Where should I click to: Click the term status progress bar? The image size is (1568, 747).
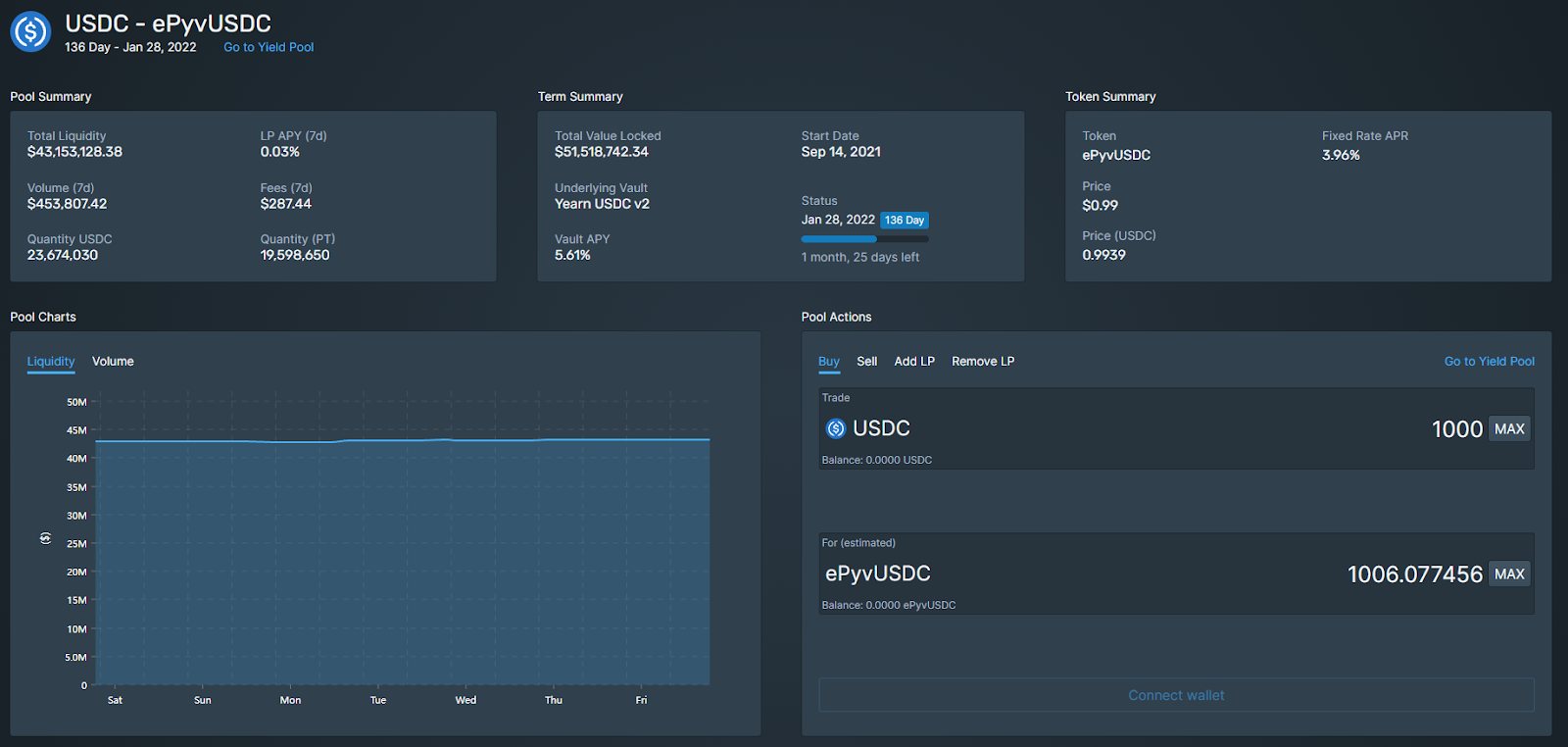(864, 239)
